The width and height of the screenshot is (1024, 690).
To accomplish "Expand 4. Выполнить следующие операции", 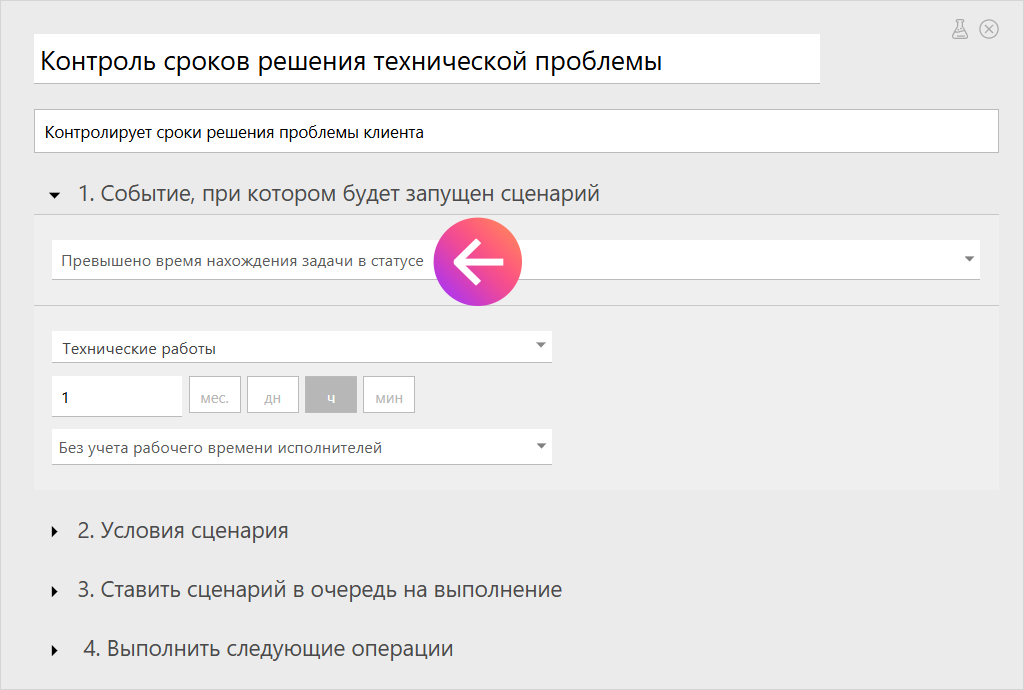I will click(267, 649).
